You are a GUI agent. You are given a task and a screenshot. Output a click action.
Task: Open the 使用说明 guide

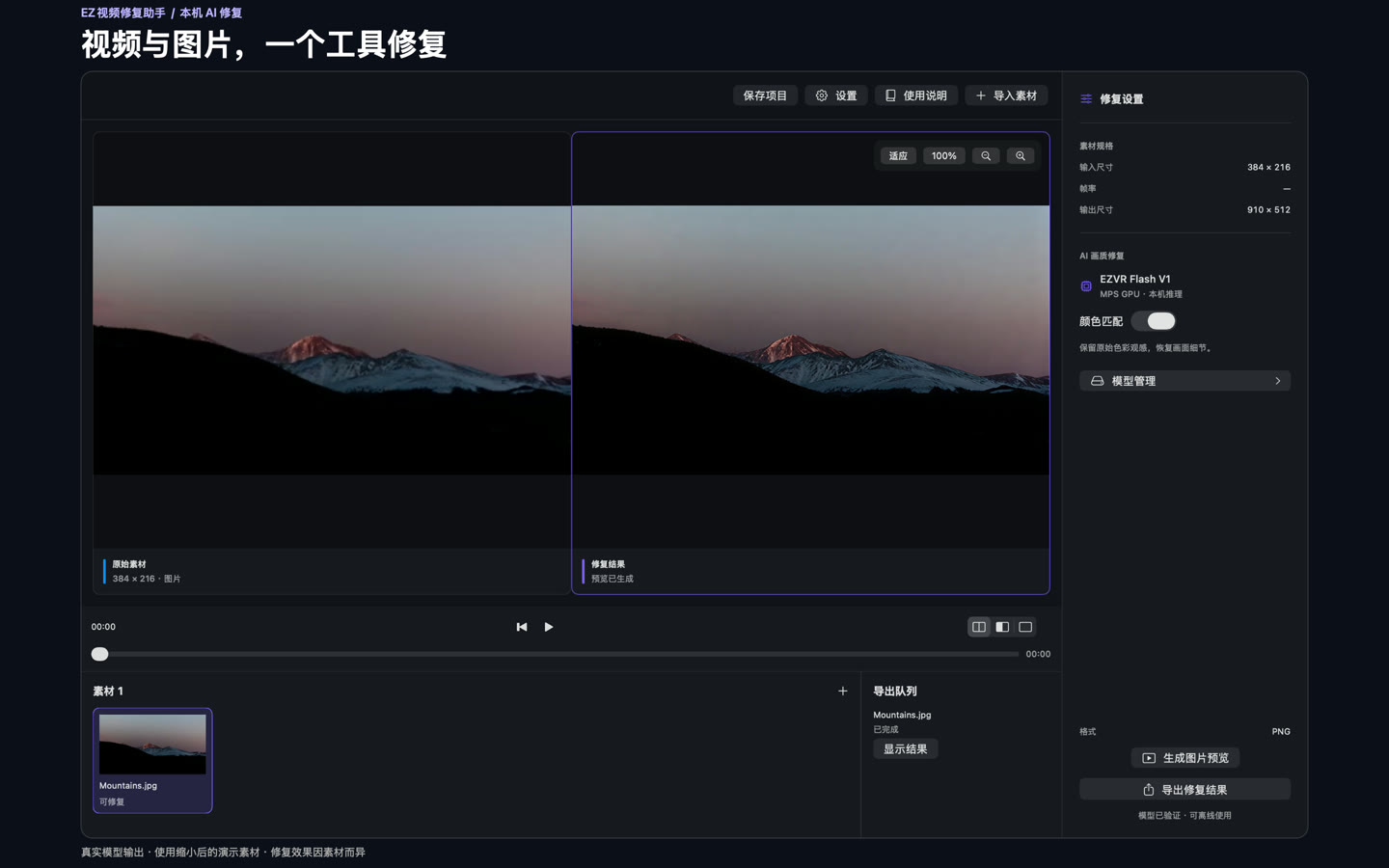pos(916,95)
